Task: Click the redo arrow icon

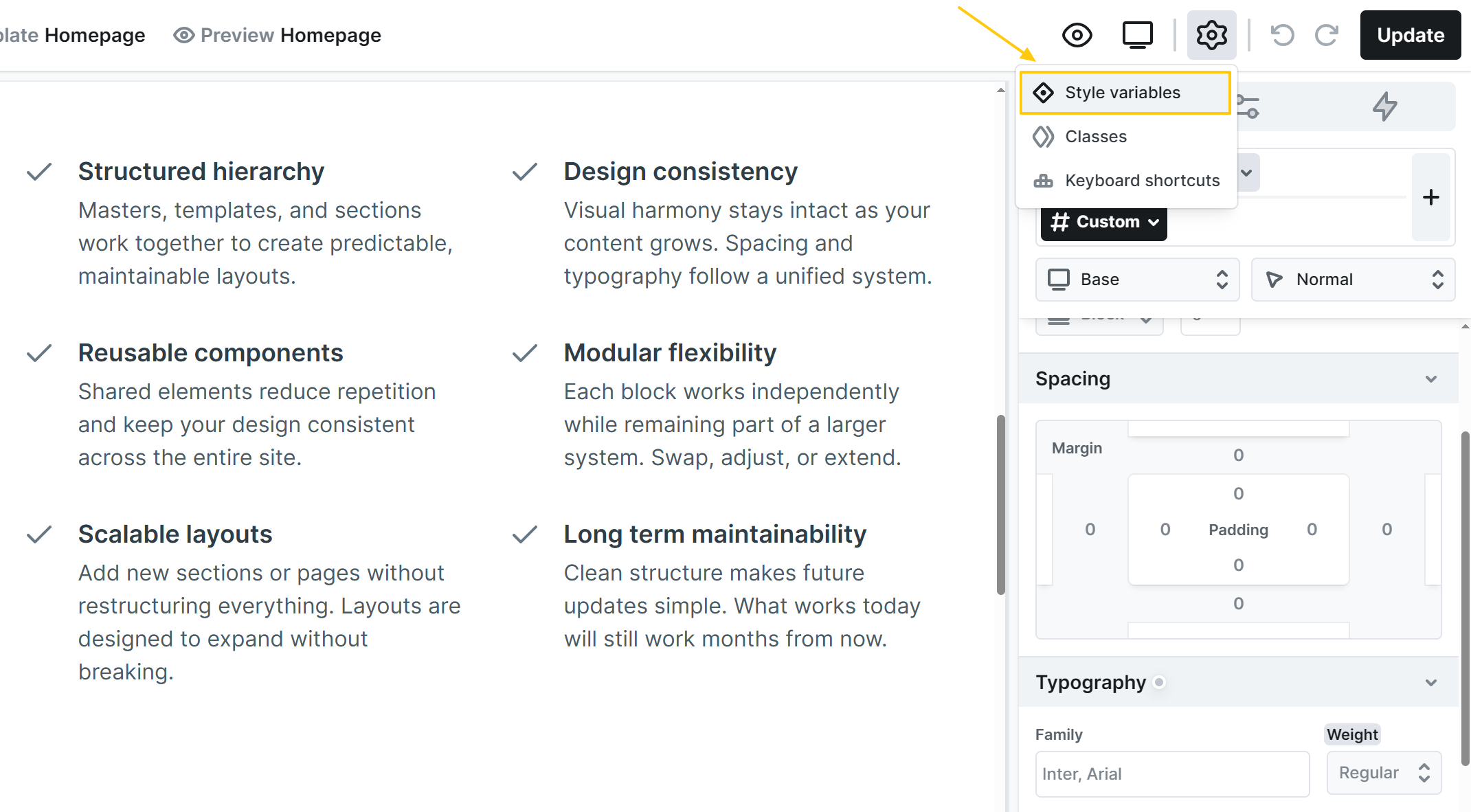Action: pyautogui.click(x=1327, y=35)
